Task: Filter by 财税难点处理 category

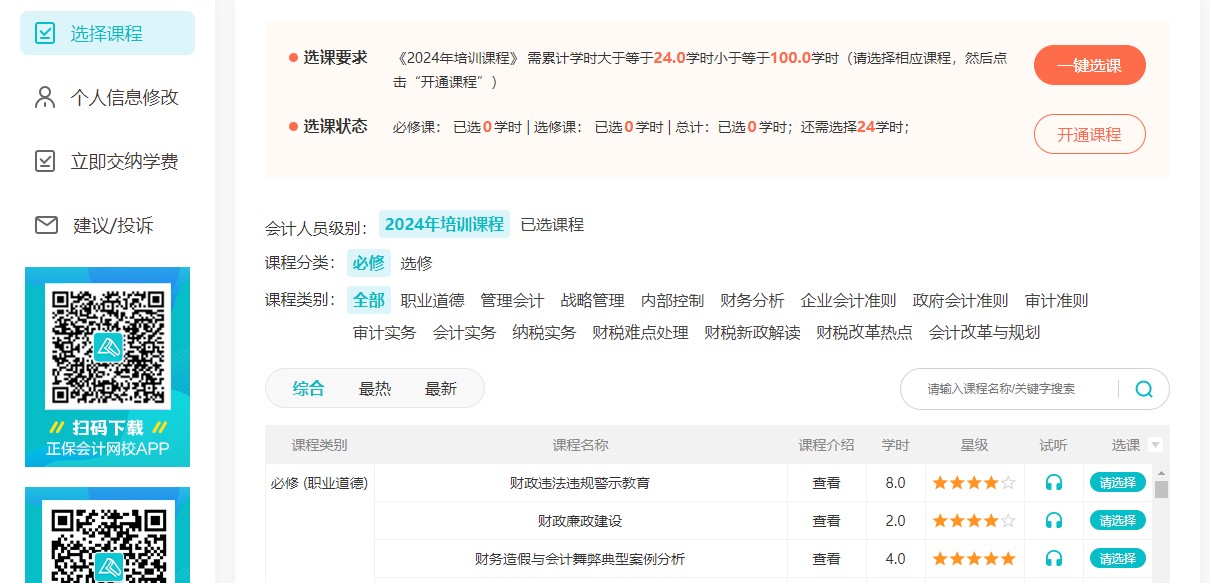Action: tap(640, 332)
